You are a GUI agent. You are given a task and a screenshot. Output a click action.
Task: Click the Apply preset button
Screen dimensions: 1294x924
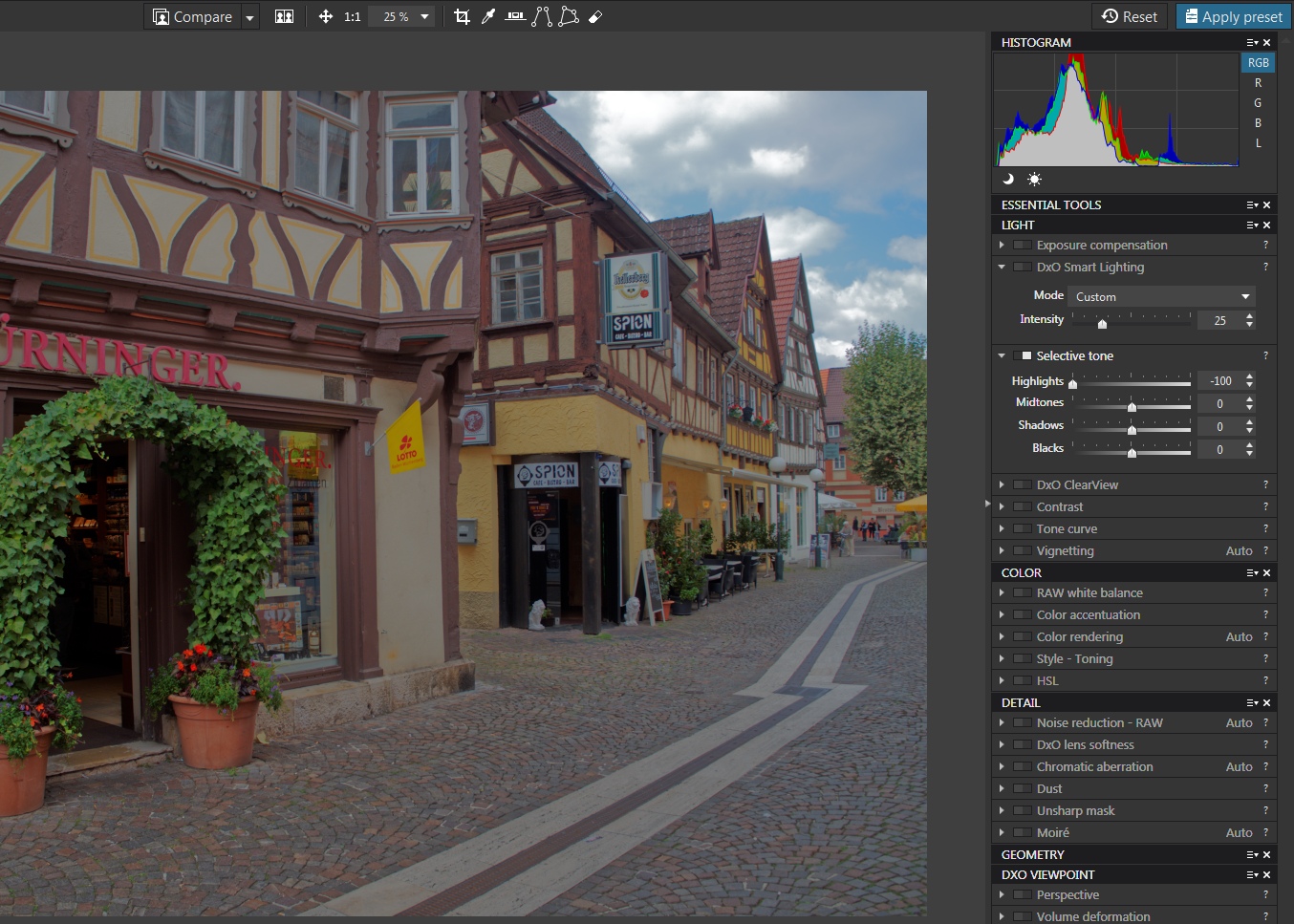(x=1233, y=16)
